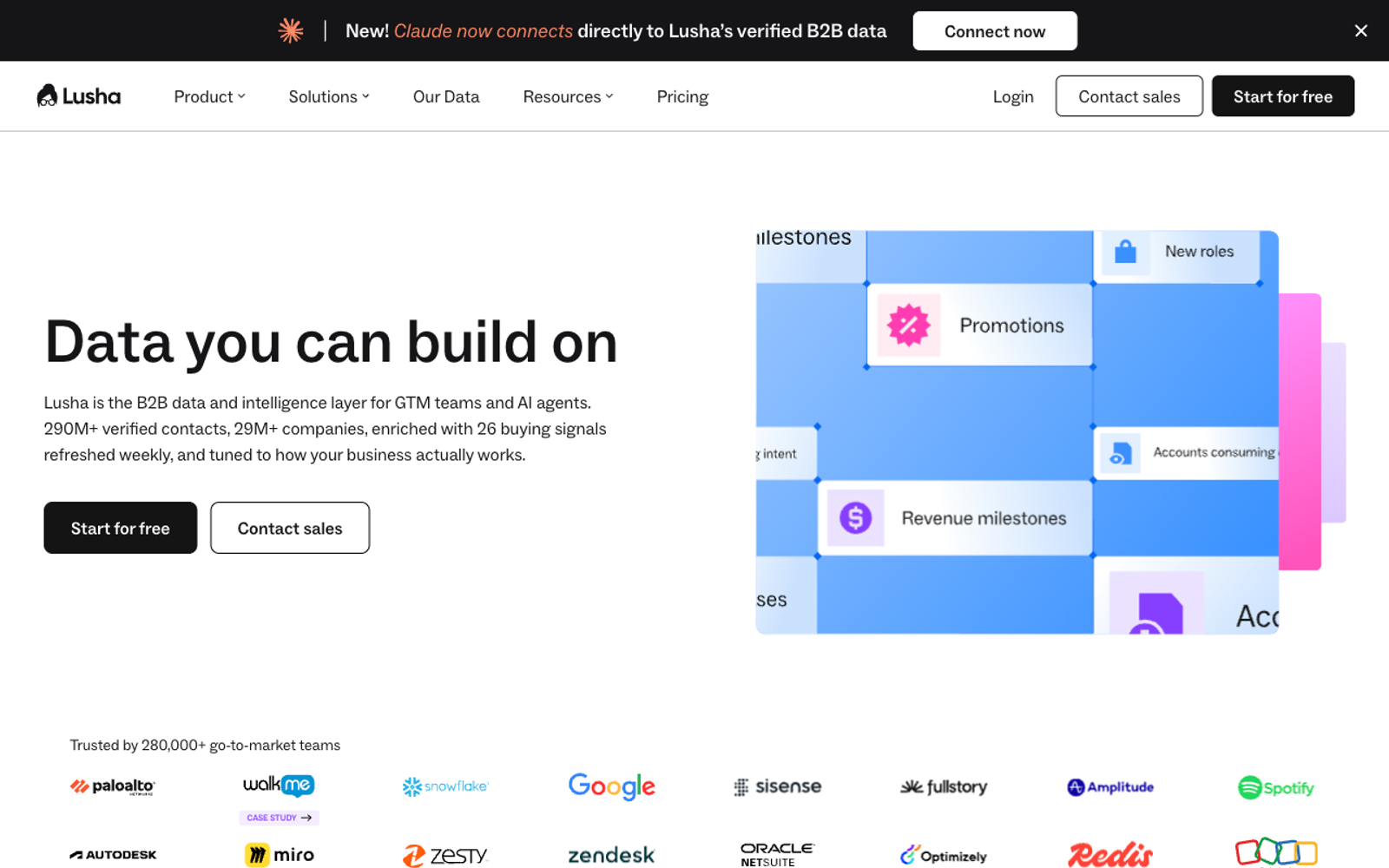Screen dimensions: 1389x868
Task: Click the Oracle NetSuite logo
Action: click(x=777, y=855)
